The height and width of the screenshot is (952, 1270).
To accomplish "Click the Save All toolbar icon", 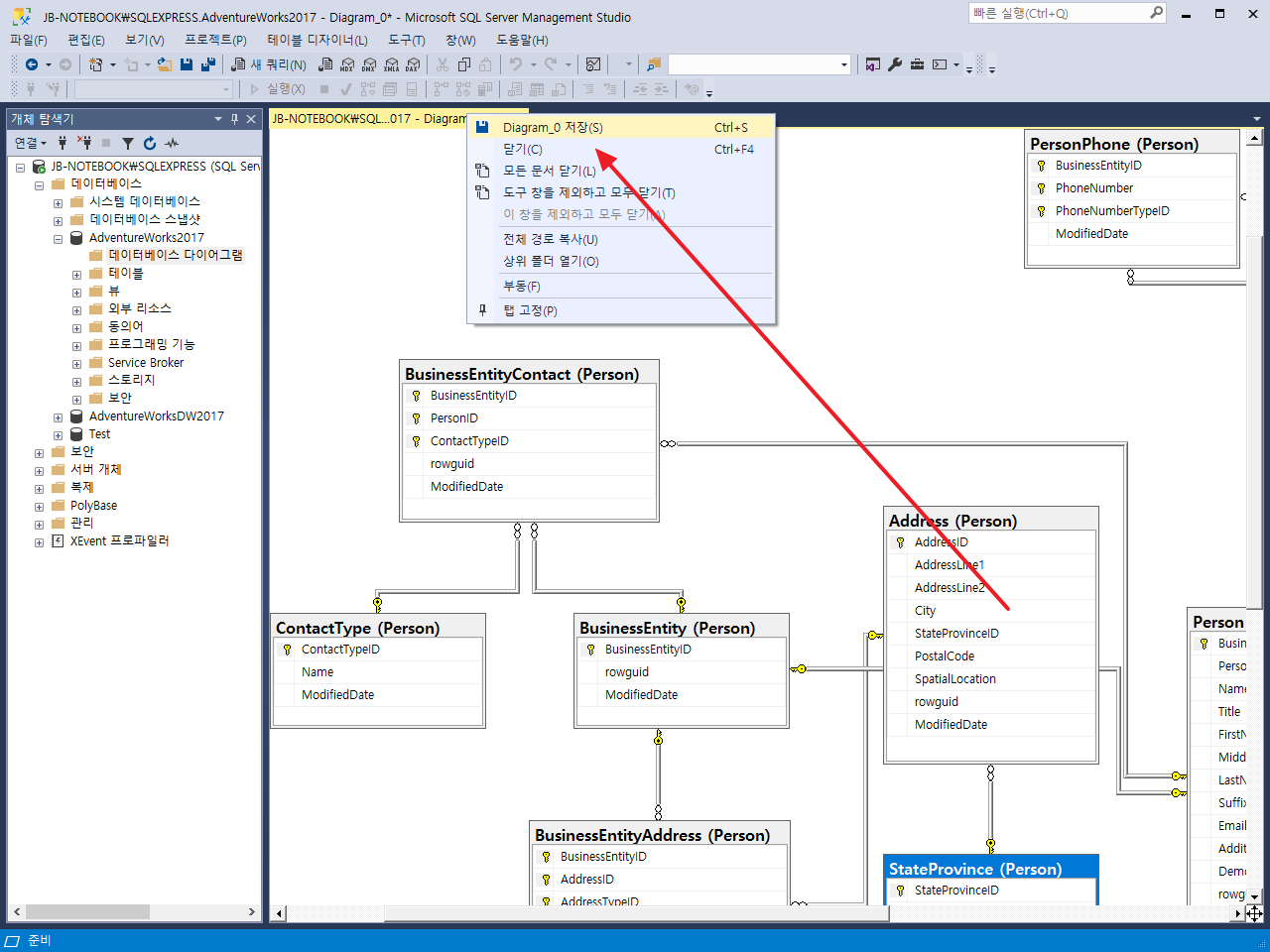I will pyautogui.click(x=208, y=64).
